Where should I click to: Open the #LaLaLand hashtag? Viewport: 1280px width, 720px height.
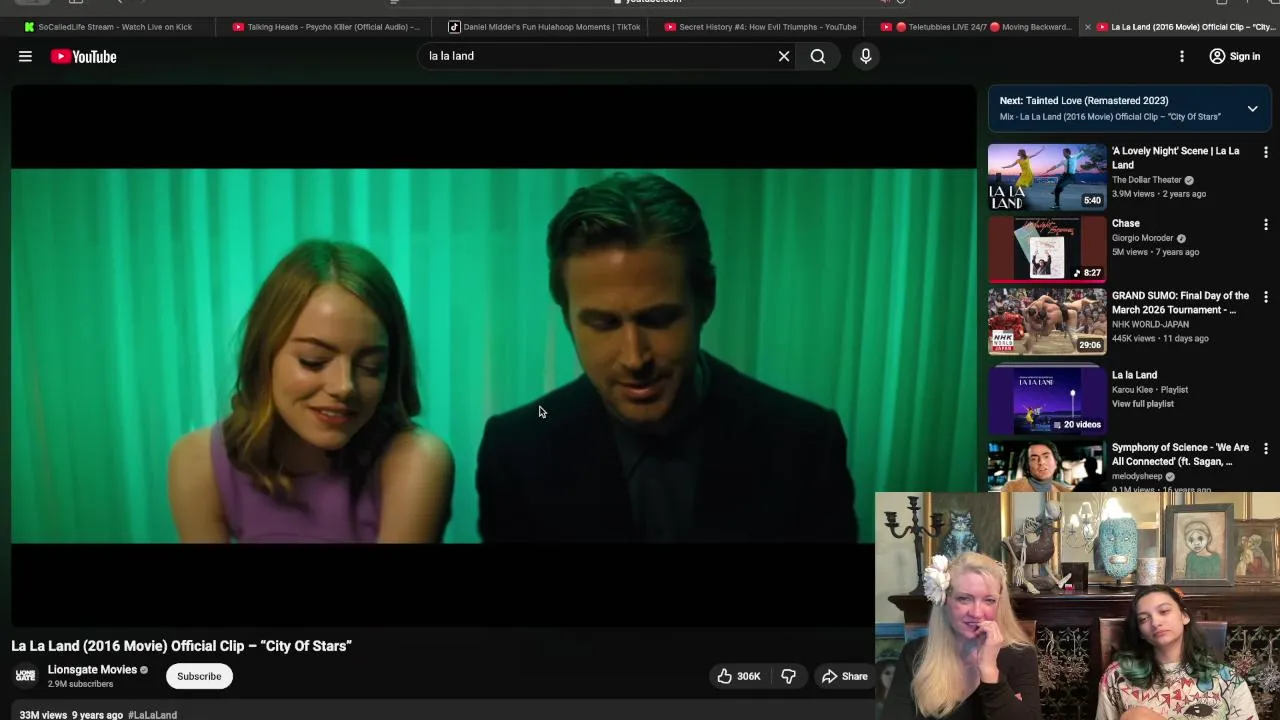153,715
